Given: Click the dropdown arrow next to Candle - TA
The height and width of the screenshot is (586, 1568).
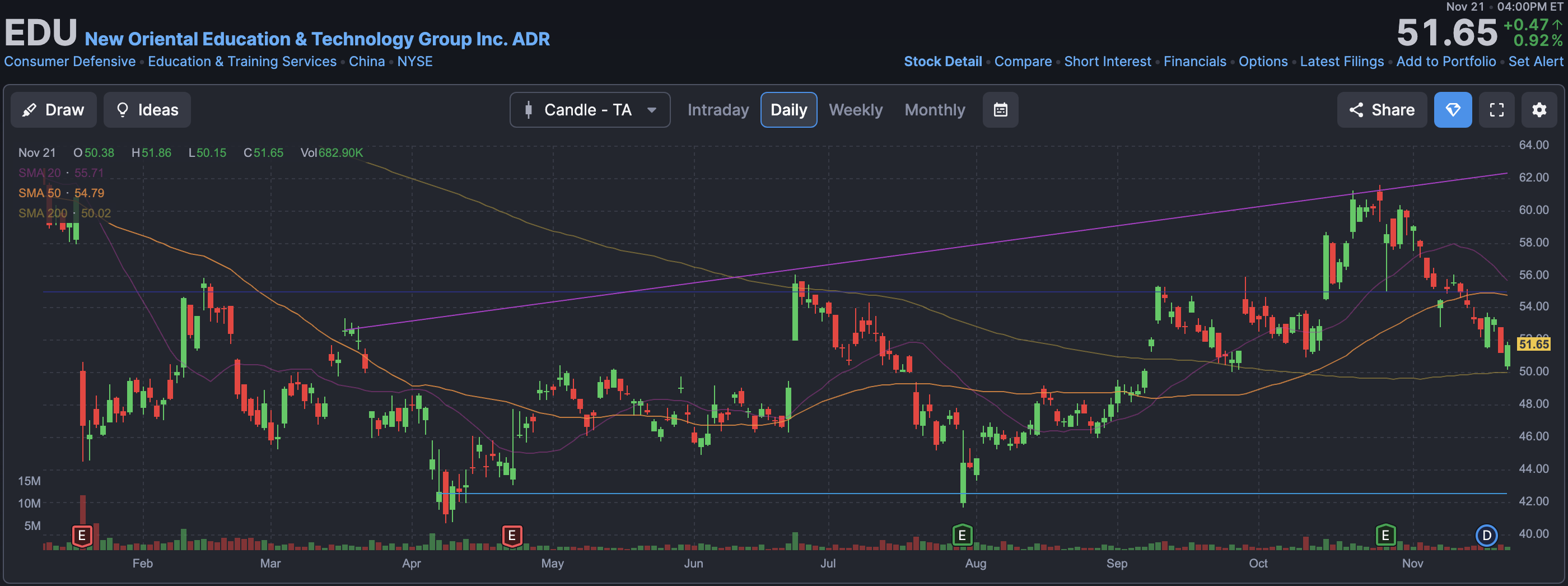Looking at the screenshot, I should [651, 110].
